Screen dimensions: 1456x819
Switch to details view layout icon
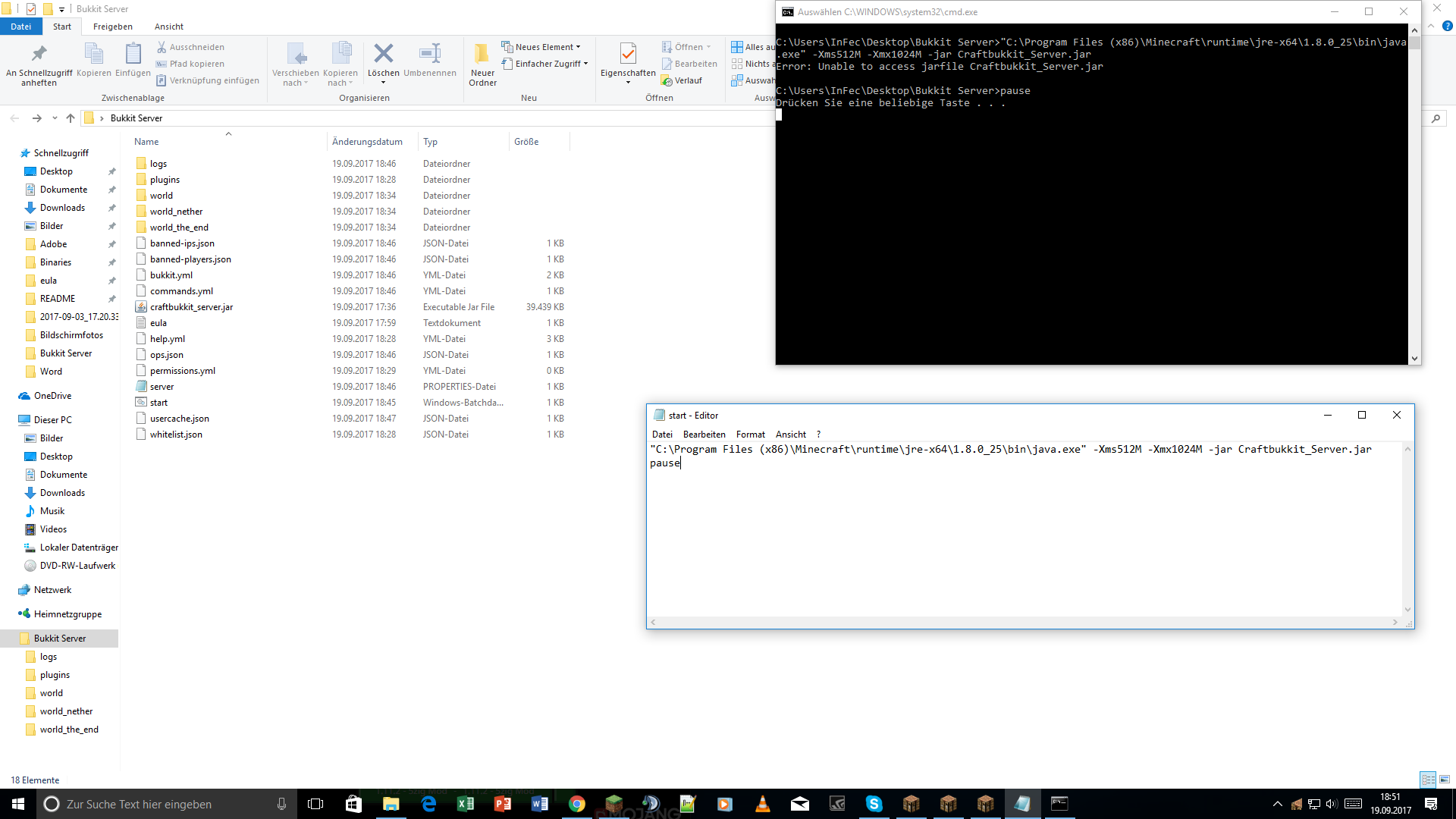coord(1429,780)
